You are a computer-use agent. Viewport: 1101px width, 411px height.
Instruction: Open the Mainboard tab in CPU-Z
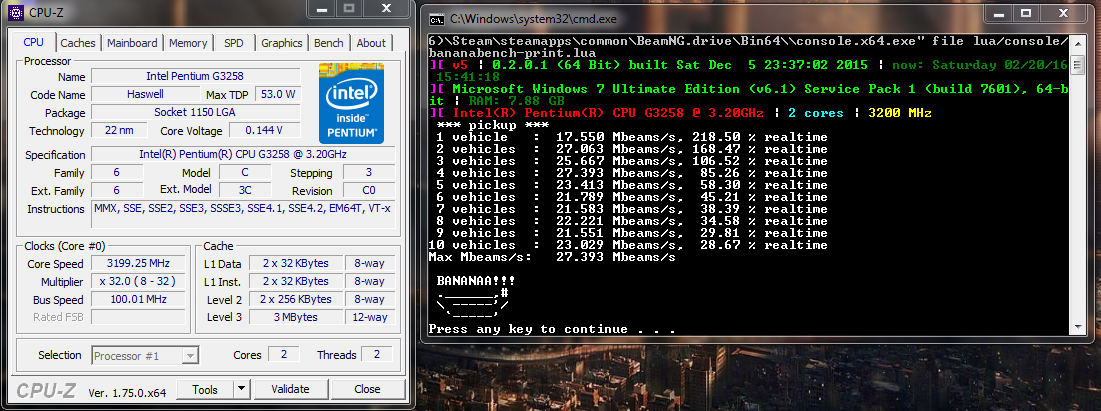[132, 43]
